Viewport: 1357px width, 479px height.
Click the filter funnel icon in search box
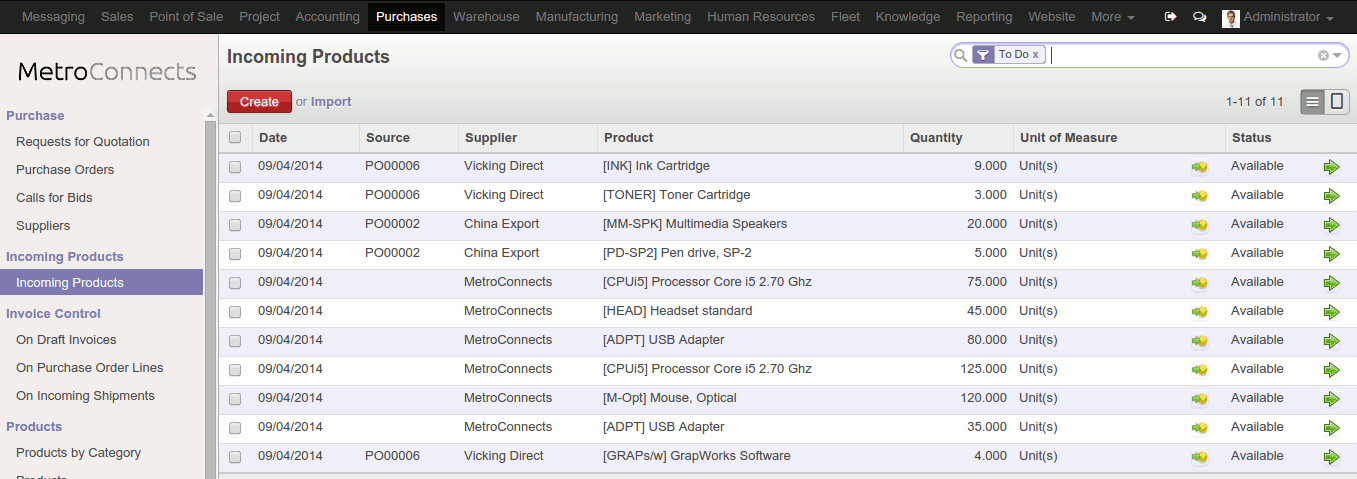coord(984,55)
